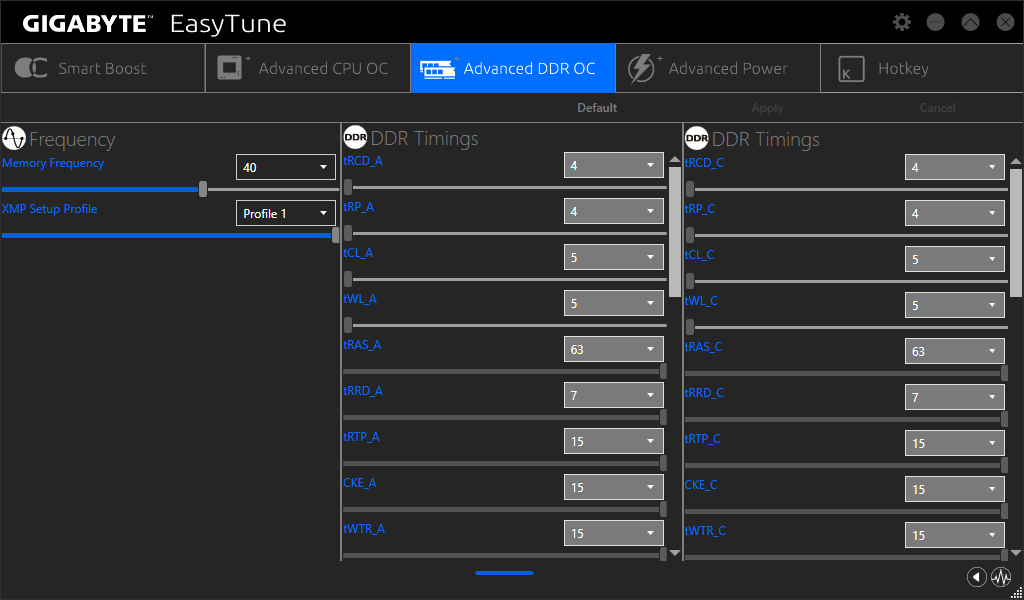Open the tCL_C dropdown
1024x600 pixels.
pyautogui.click(x=955, y=259)
